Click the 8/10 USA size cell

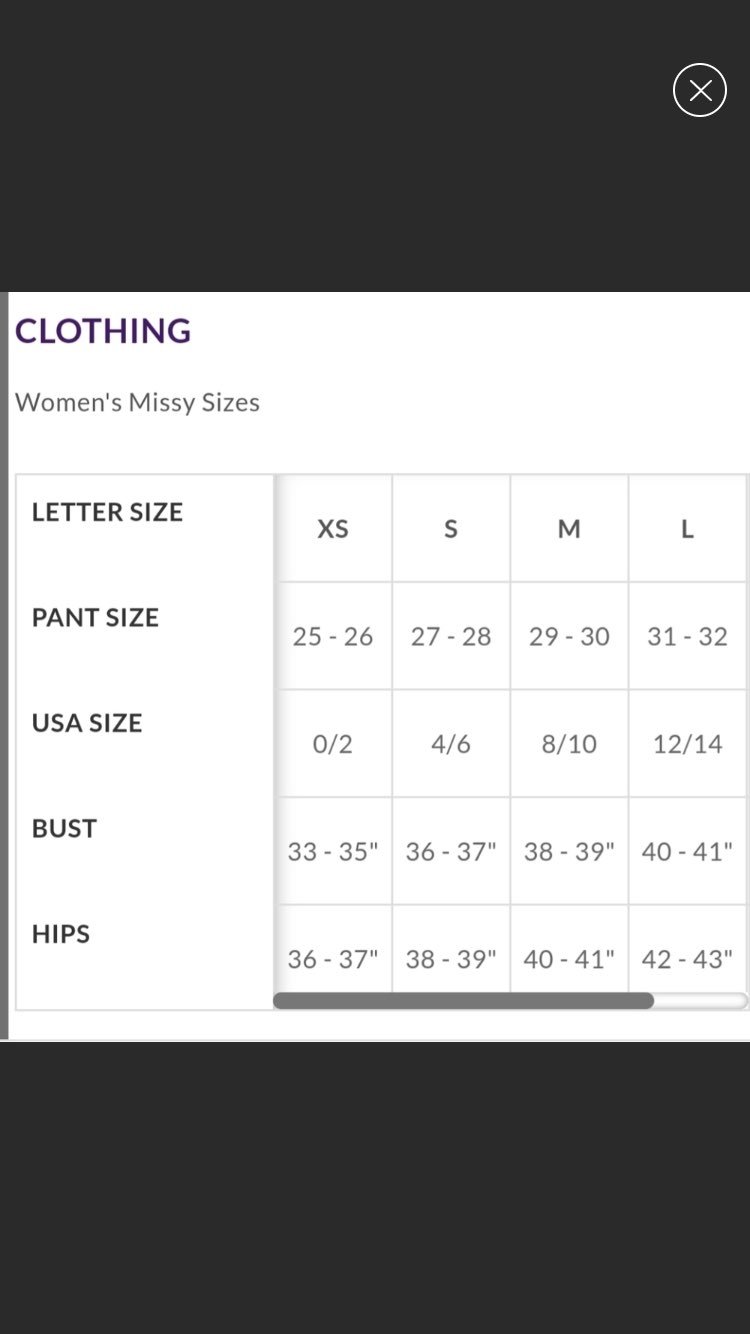(569, 744)
